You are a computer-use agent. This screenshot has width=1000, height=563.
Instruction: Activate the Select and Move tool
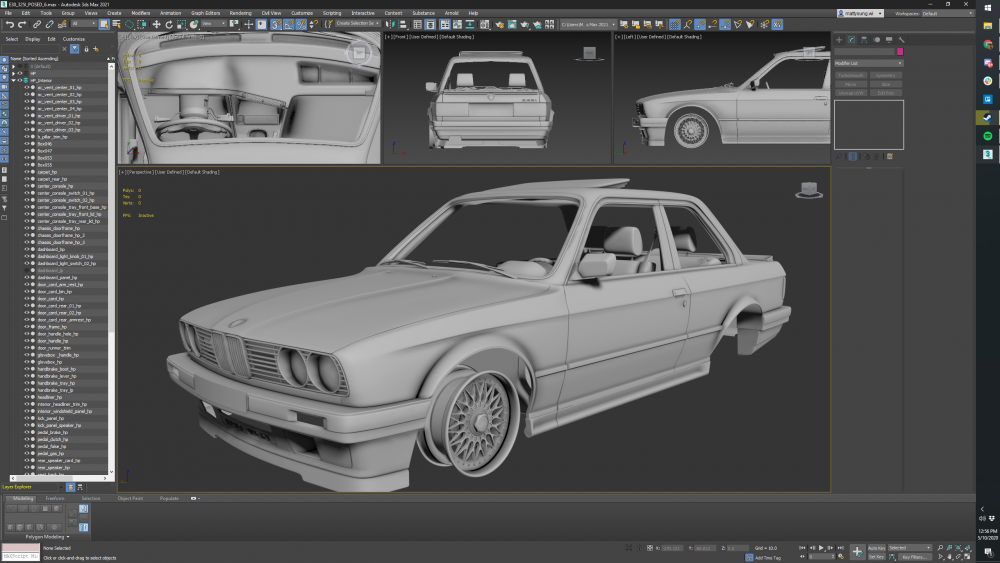[156, 24]
